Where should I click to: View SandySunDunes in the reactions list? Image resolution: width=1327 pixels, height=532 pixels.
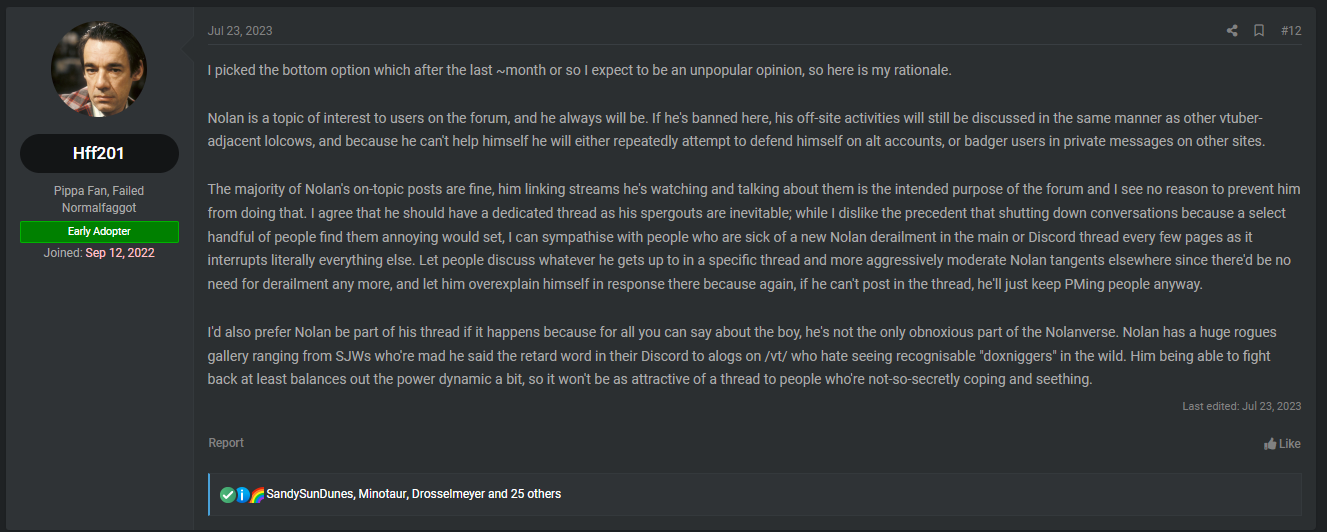[x=310, y=494]
